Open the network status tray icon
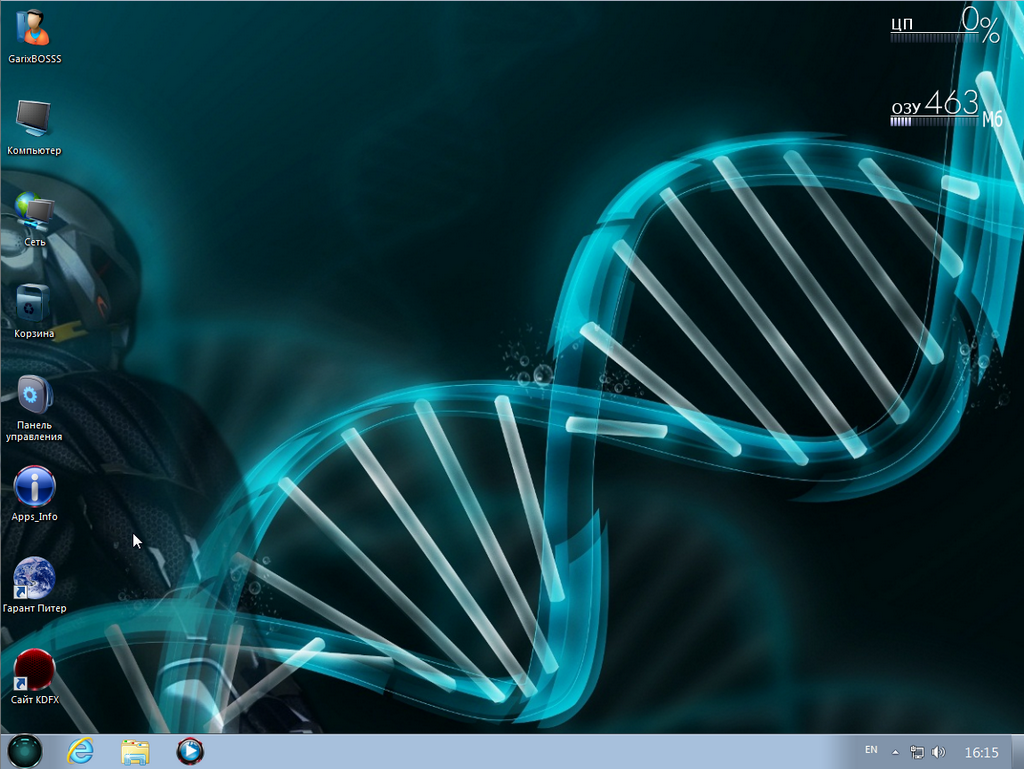The image size is (1024, 769). [x=917, y=753]
